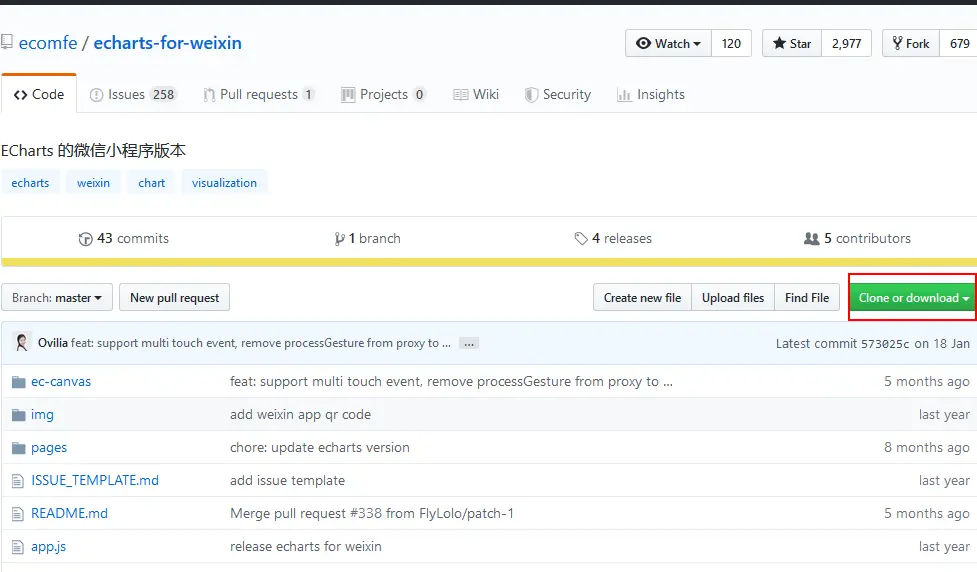Open commit 'add issue template' message
The height and width of the screenshot is (572, 977).
[287, 480]
